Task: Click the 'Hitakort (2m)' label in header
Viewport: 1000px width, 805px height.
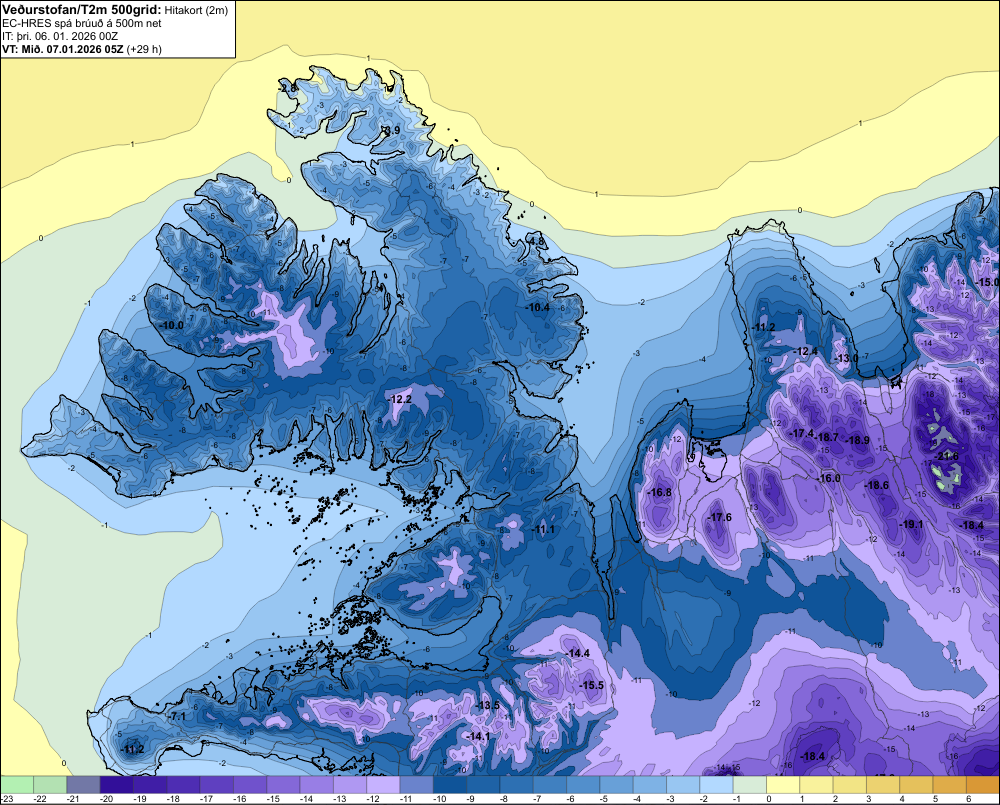Action: 195,10
